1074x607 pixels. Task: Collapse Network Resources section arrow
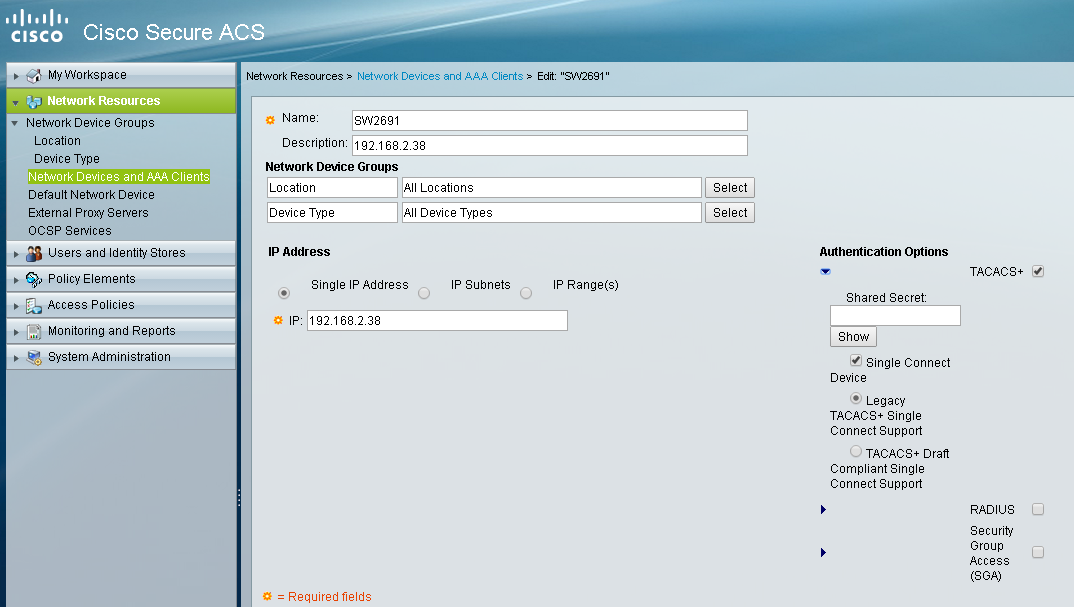16,103
